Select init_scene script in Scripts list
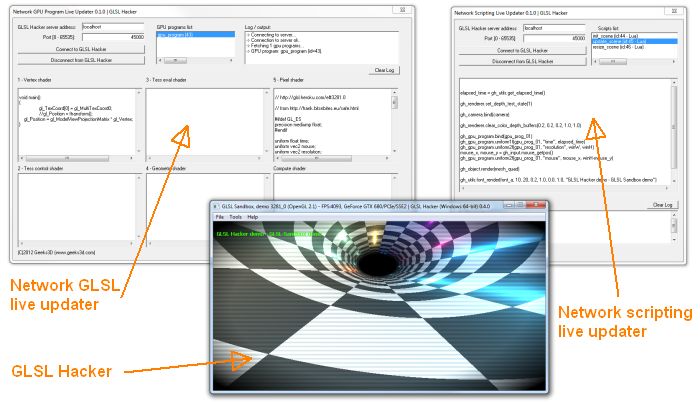This screenshot has width=700, height=403. point(634,36)
